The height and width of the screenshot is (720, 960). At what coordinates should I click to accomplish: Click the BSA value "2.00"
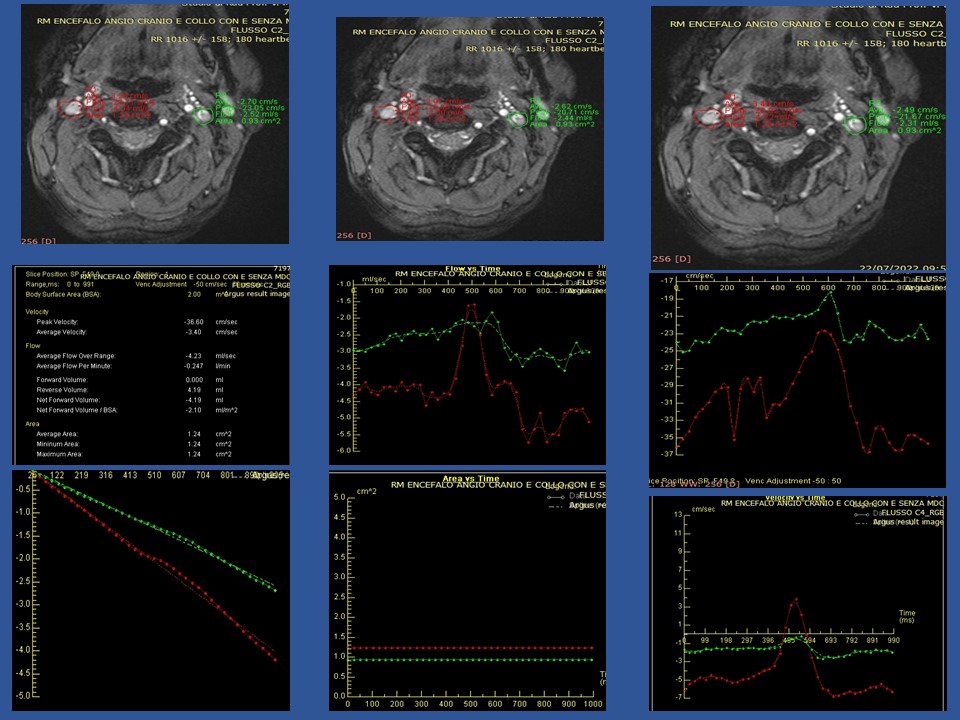[194, 294]
